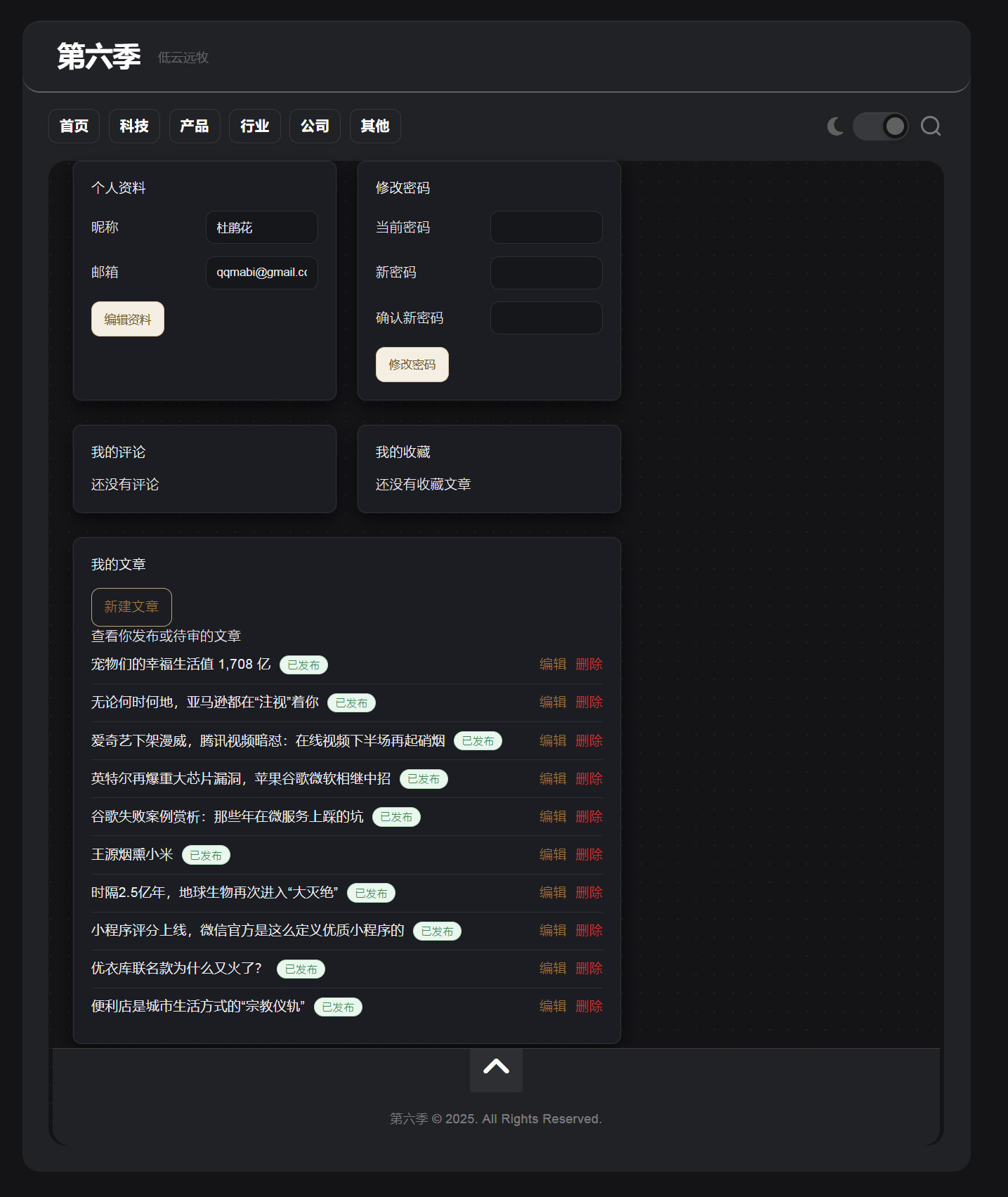Screen dimensions: 1008x1197
Task: Delete the 爱奇艺下架漫威 article
Action: tap(589, 740)
